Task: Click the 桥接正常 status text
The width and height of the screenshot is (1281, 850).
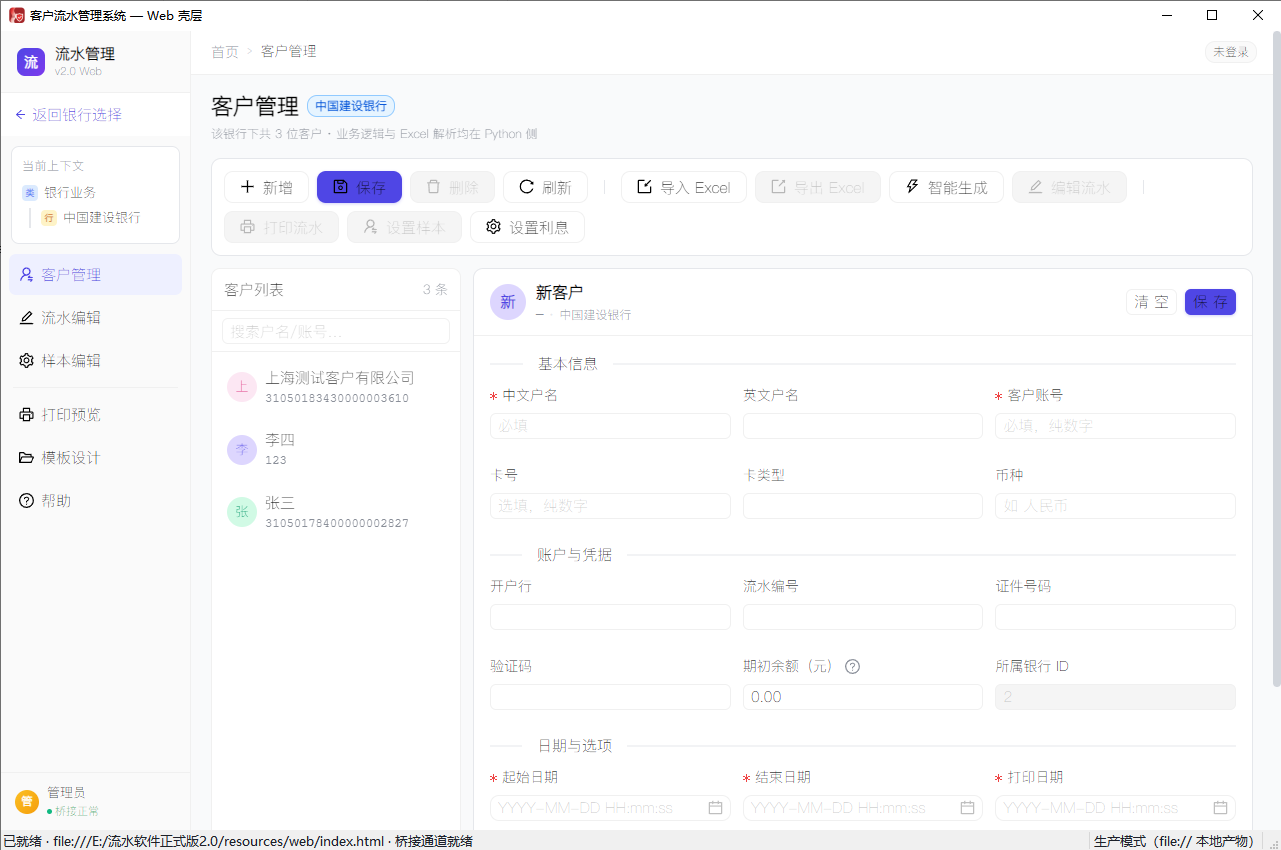Action: (x=77, y=811)
